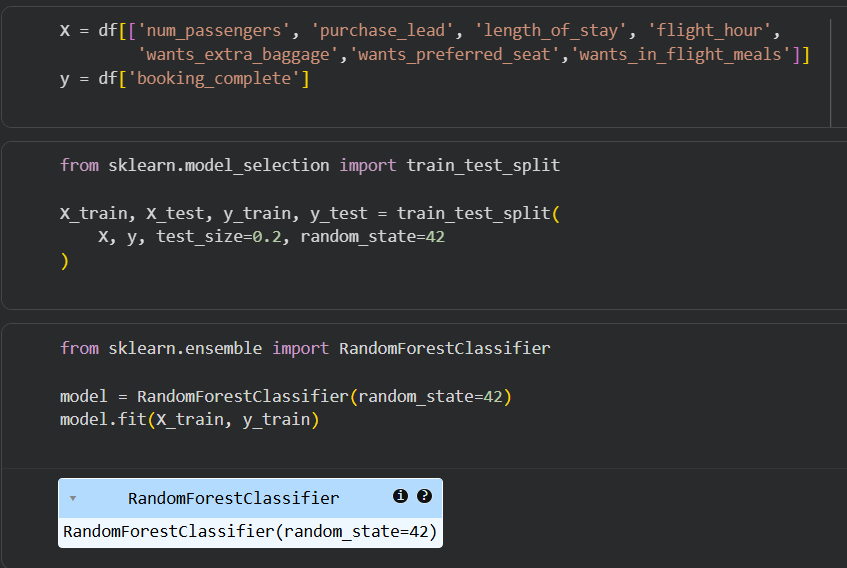
Task: Click random_state=42 in train_test_split call
Action: [x=372, y=237]
